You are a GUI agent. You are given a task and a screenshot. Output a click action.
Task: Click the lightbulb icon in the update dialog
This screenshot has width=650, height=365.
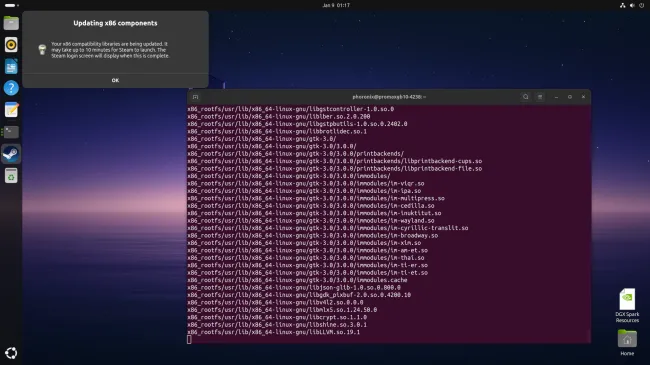pos(42,50)
